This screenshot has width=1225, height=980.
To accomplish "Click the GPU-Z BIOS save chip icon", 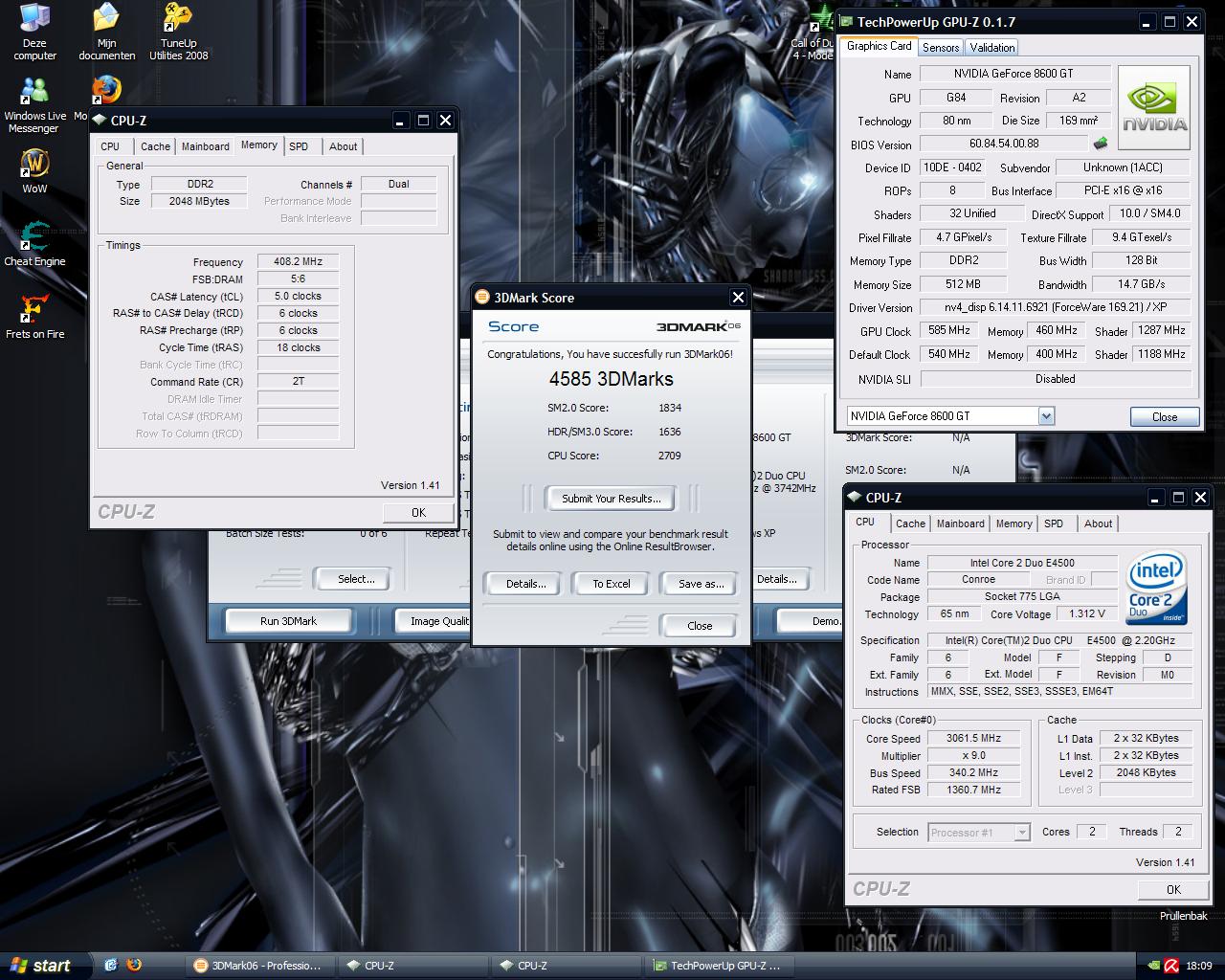I will (1101, 144).
